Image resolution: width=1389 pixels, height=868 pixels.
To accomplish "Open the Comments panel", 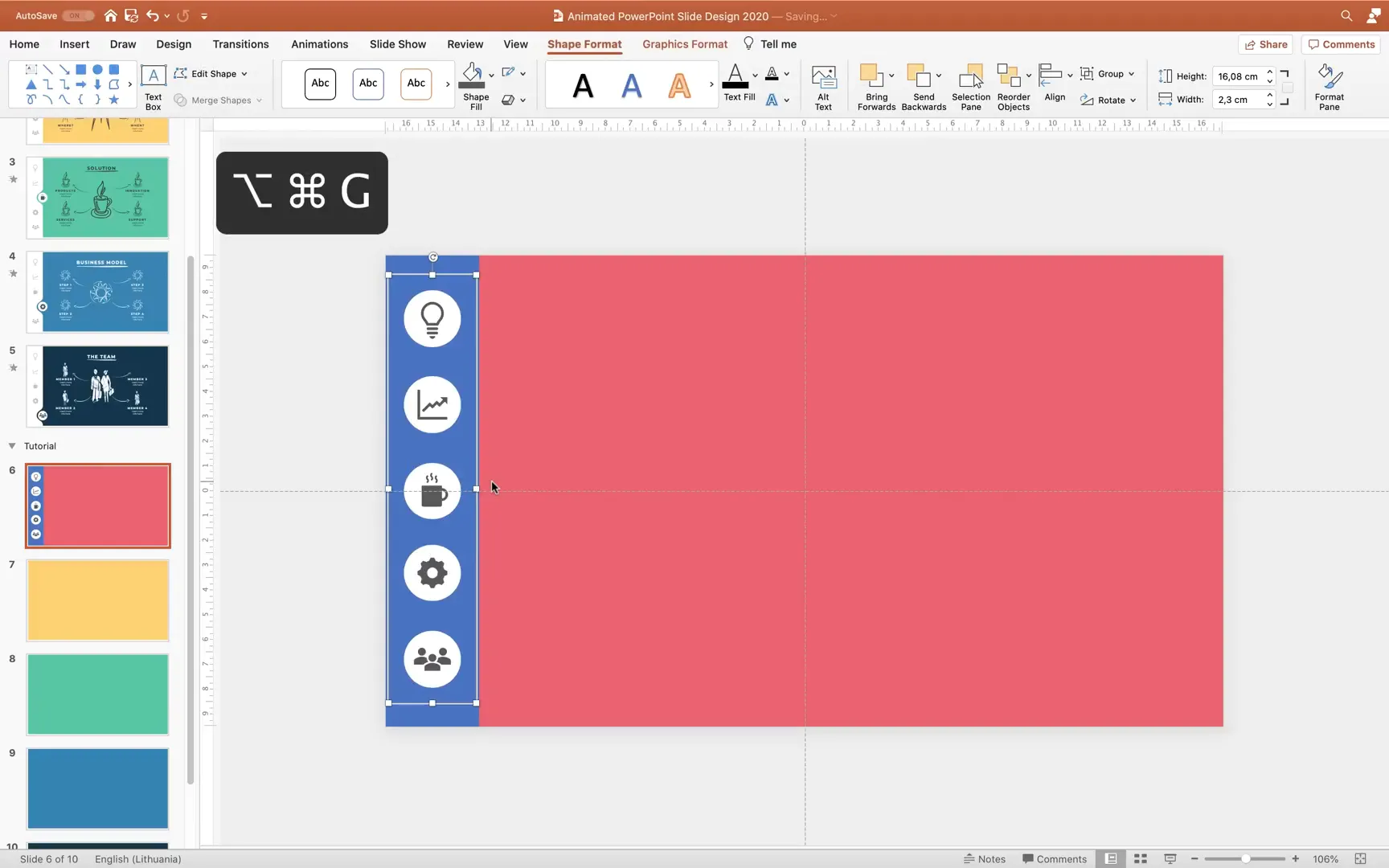I will (x=1340, y=44).
